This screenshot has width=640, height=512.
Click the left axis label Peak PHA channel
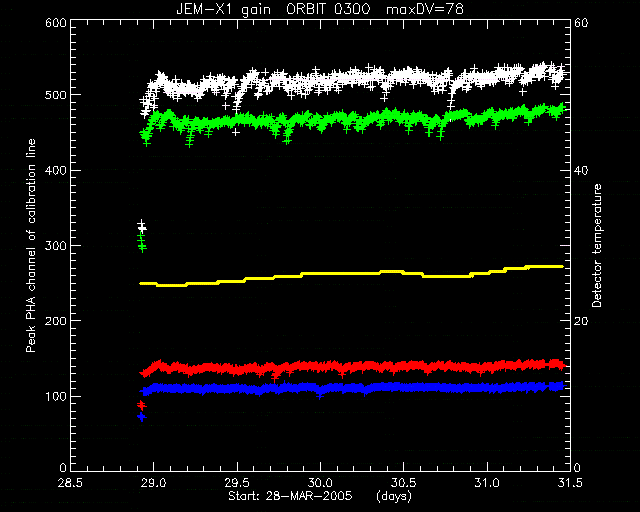pyautogui.click(x=31, y=246)
